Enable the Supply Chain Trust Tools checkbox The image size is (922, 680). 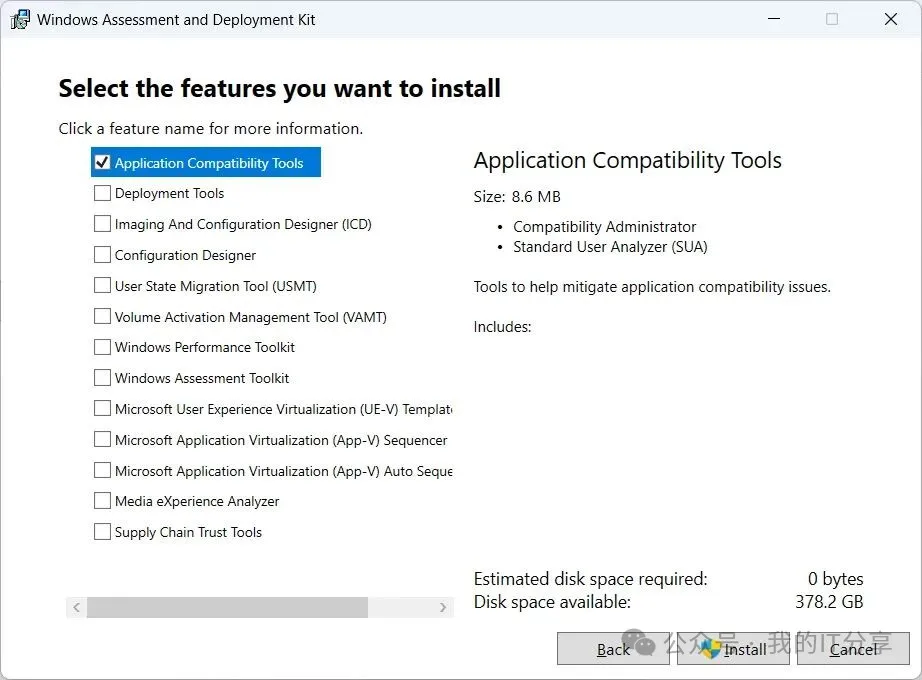pos(102,532)
